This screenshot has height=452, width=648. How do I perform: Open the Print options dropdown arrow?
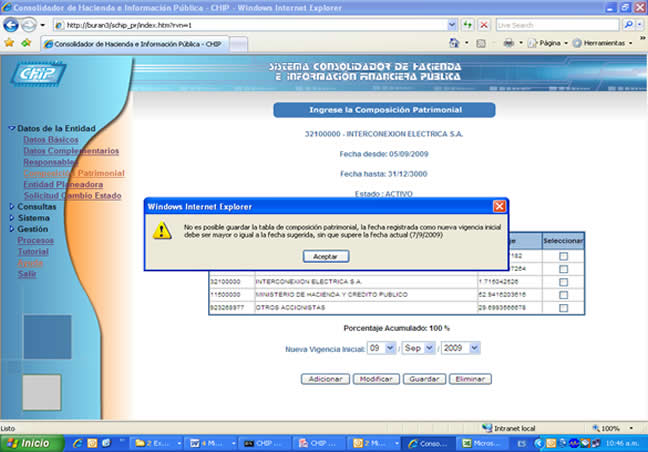point(521,43)
